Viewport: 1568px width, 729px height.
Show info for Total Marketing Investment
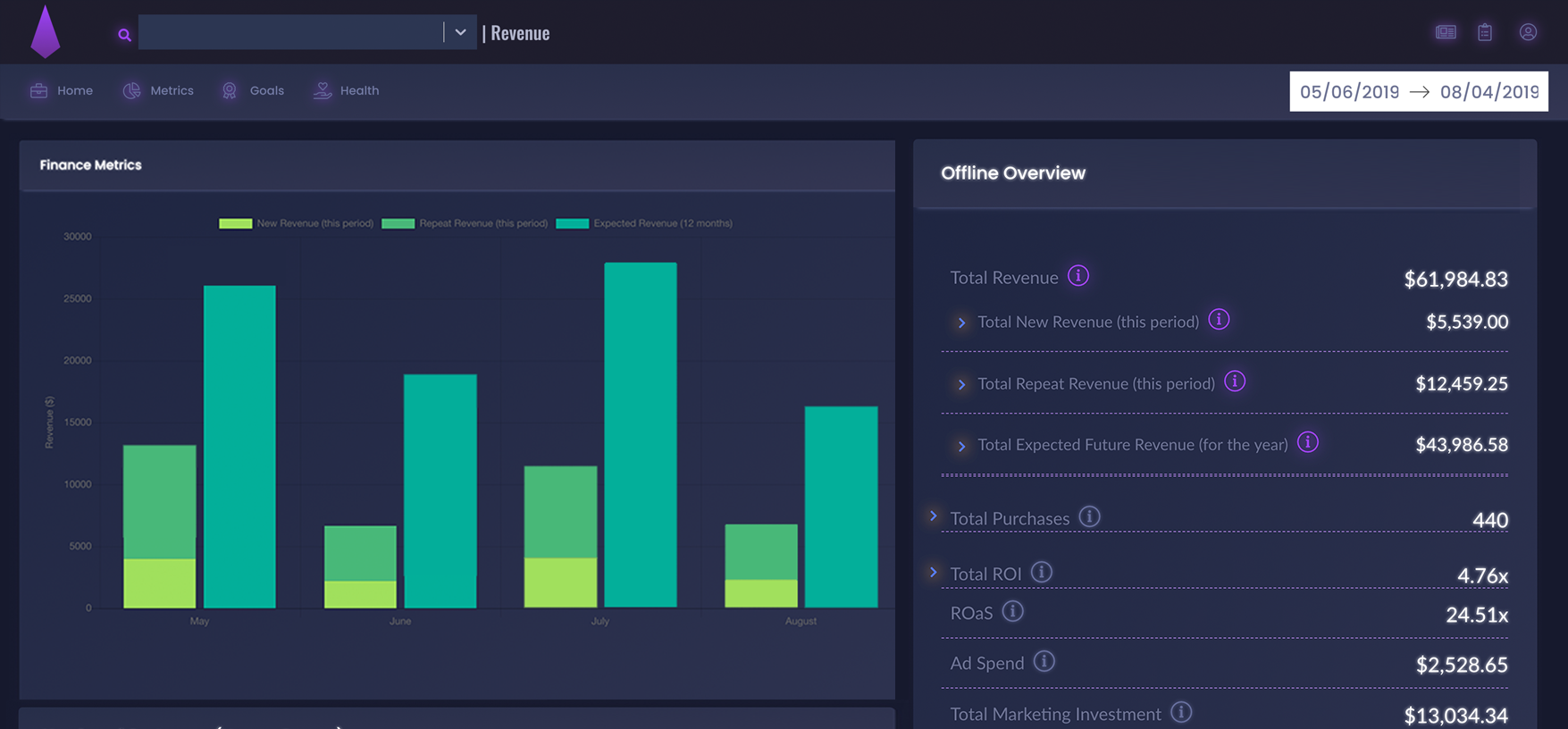coord(1181,712)
